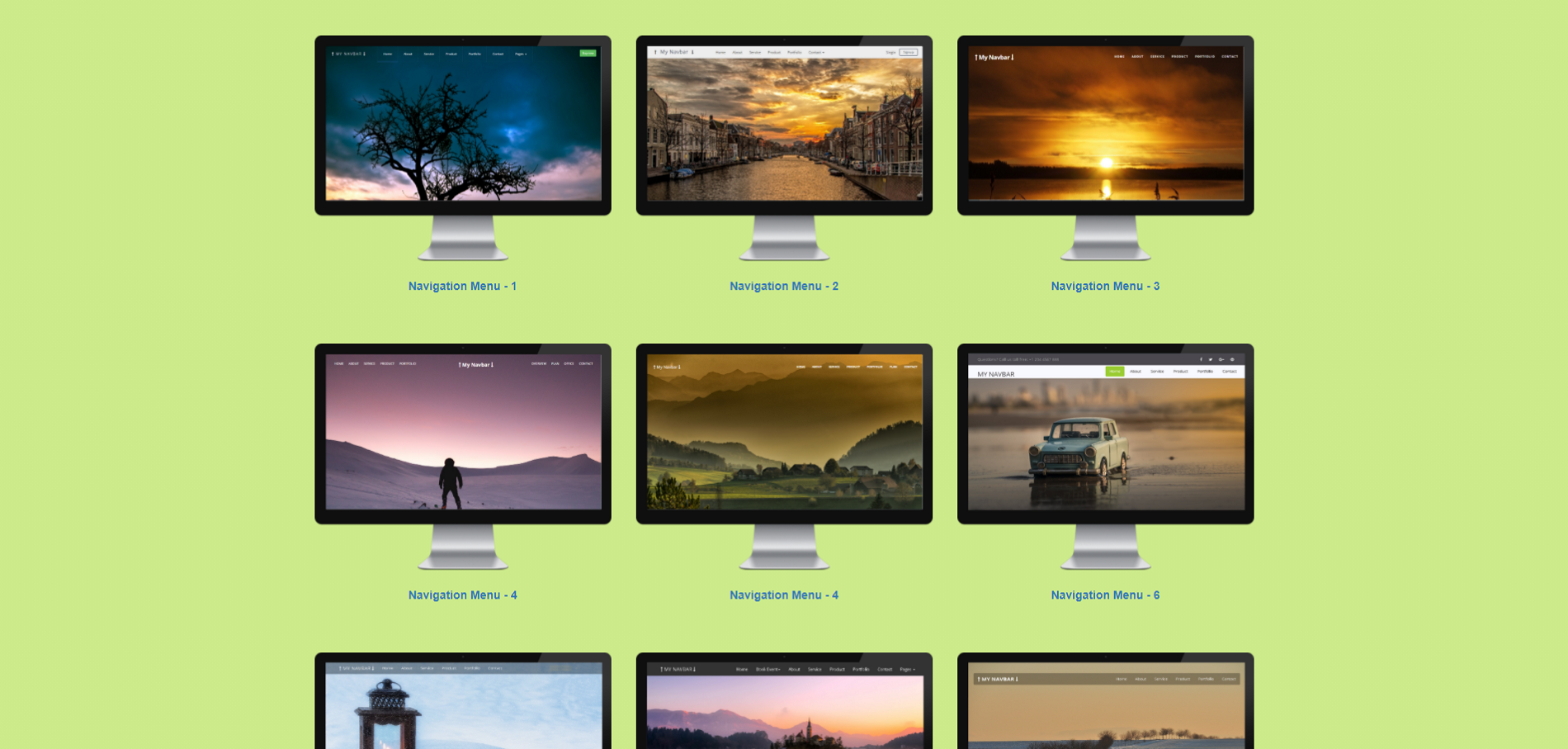
Task: Open the Navigation Menu - 1 link
Action: (462, 286)
